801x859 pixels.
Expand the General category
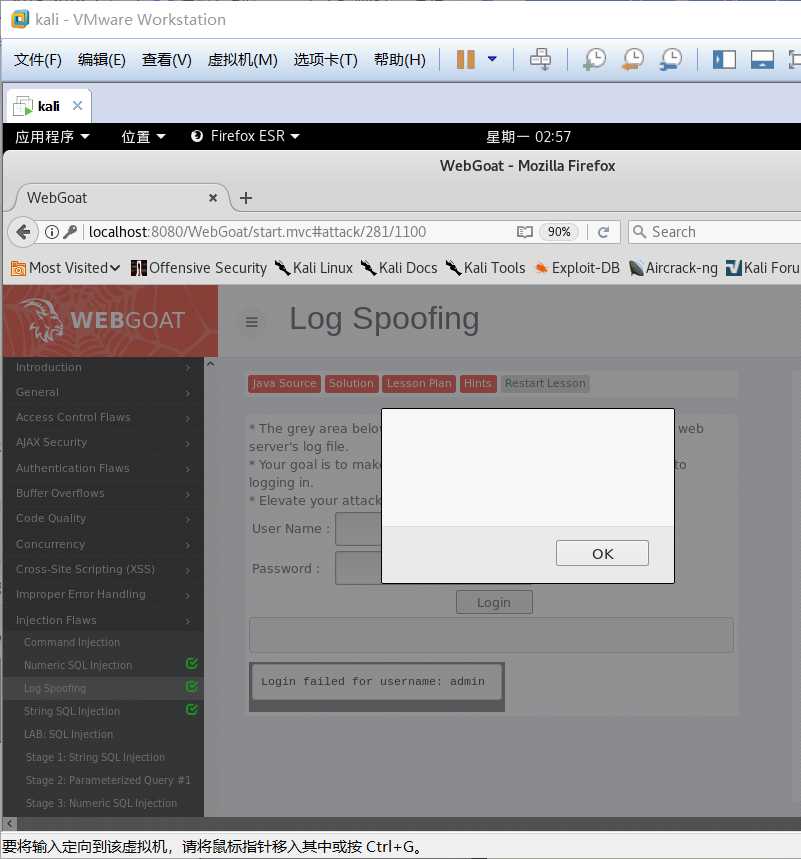pyautogui.click(x=103, y=392)
